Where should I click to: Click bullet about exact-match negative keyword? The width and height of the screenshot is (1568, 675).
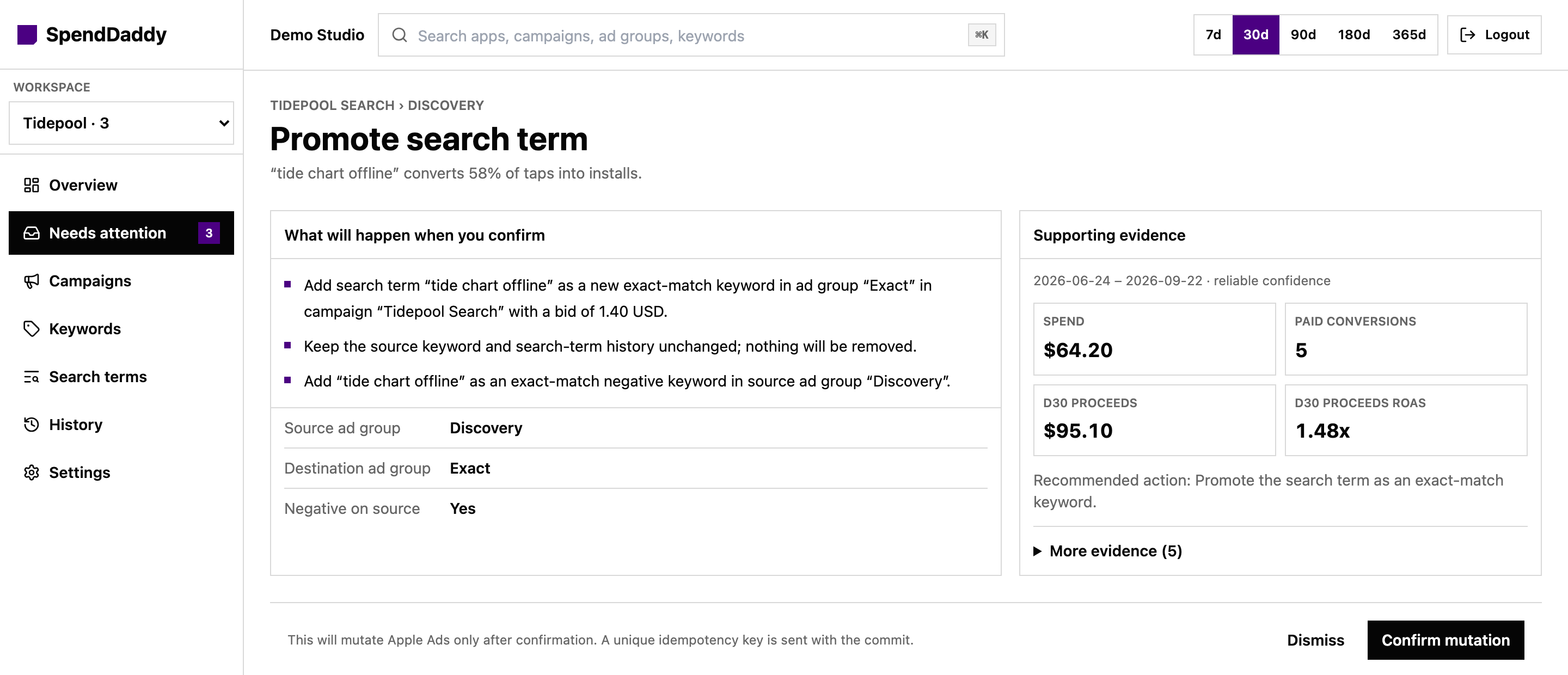click(x=627, y=381)
